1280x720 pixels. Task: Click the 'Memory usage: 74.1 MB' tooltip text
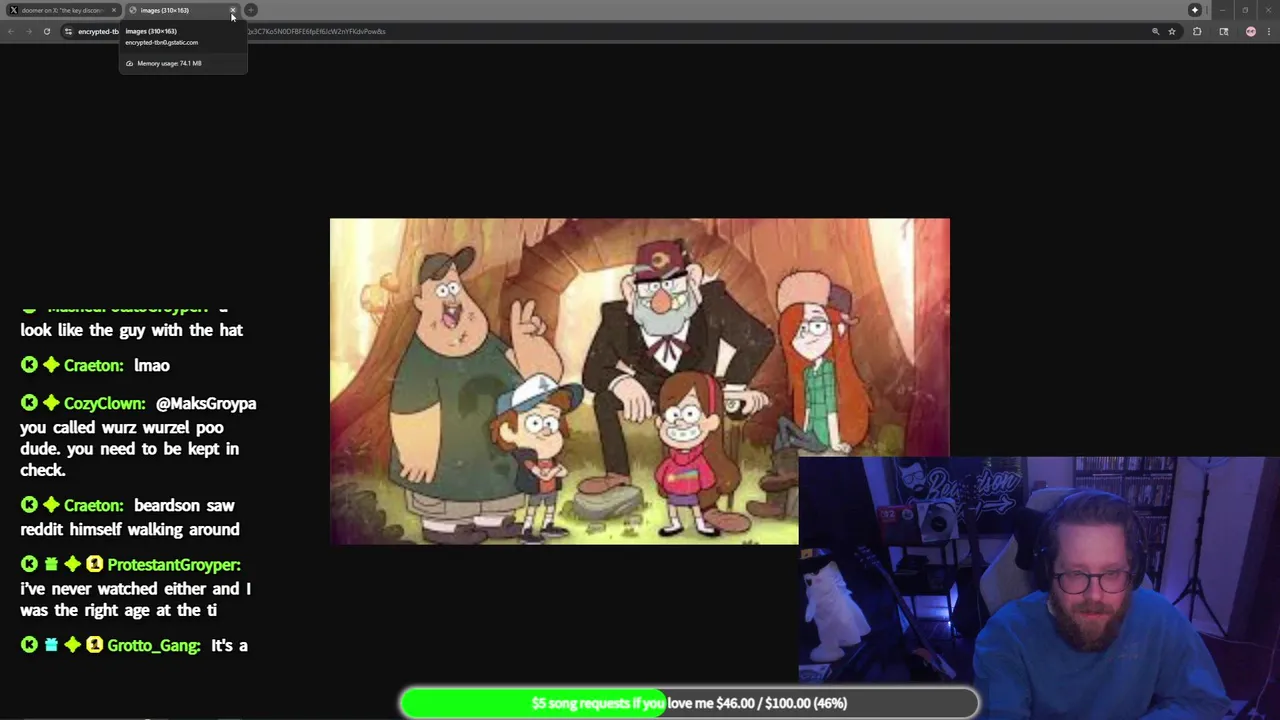tap(169, 63)
